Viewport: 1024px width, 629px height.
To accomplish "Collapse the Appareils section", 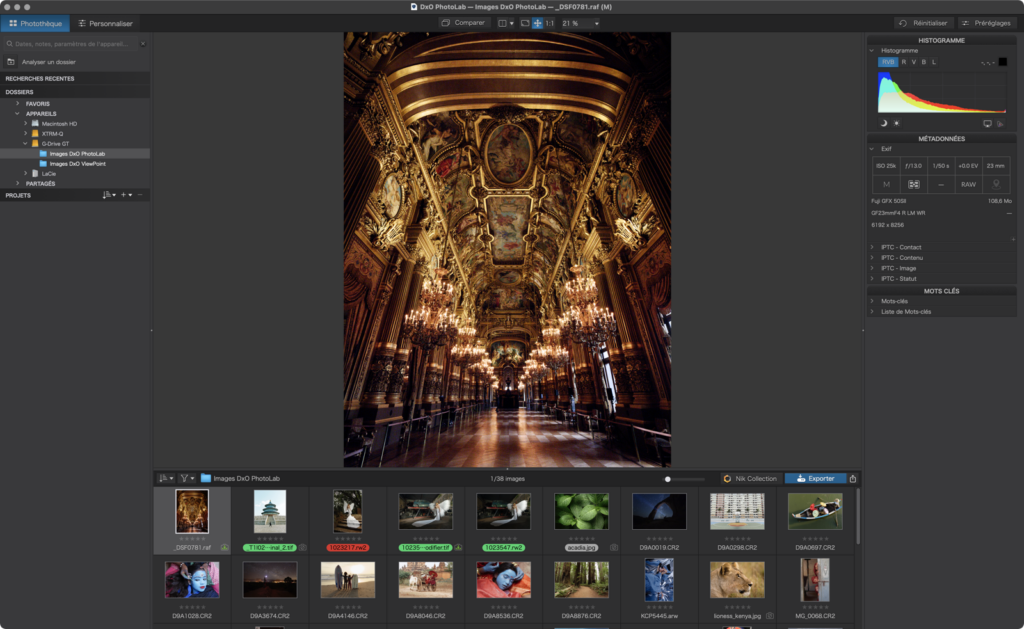I will pyautogui.click(x=18, y=114).
